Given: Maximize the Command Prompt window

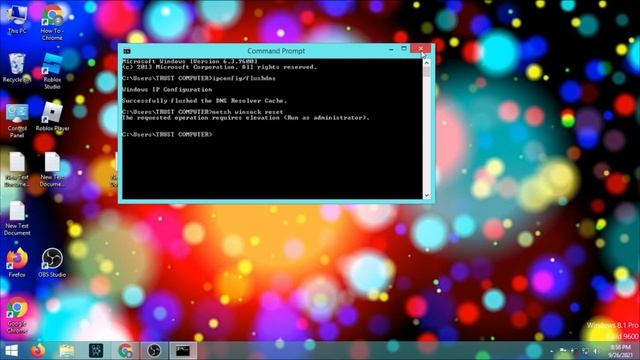Looking at the screenshot, I should [404, 49].
